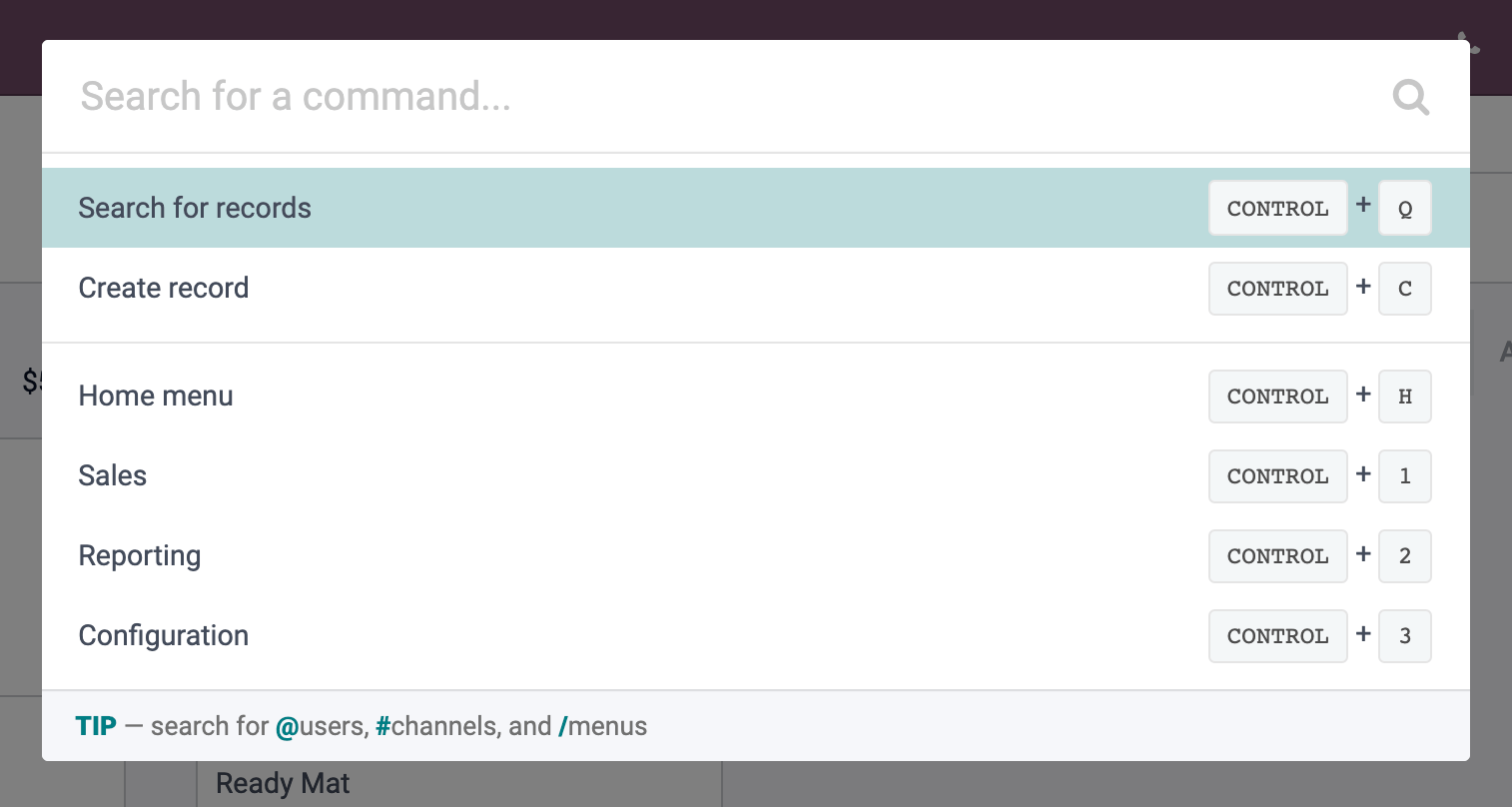Click the '2' shortcut key badge for Reporting
Screen dimensions: 1512x807
(1405, 556)
